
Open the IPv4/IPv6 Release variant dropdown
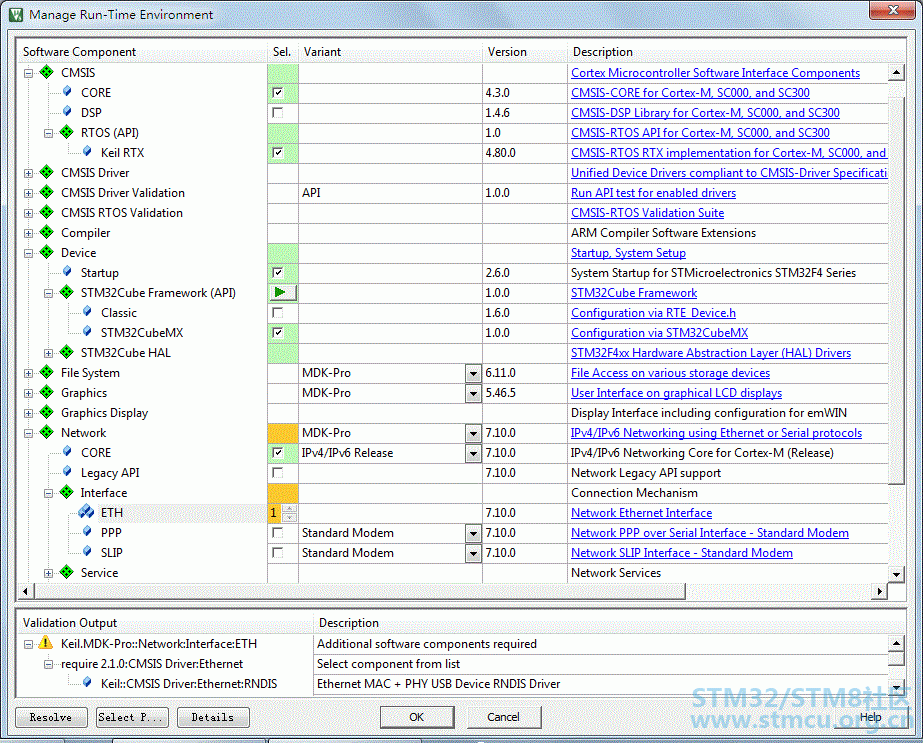(473, 453)
